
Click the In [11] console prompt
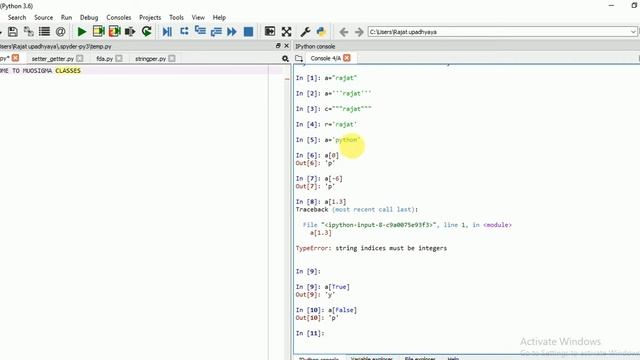[310, 333]
